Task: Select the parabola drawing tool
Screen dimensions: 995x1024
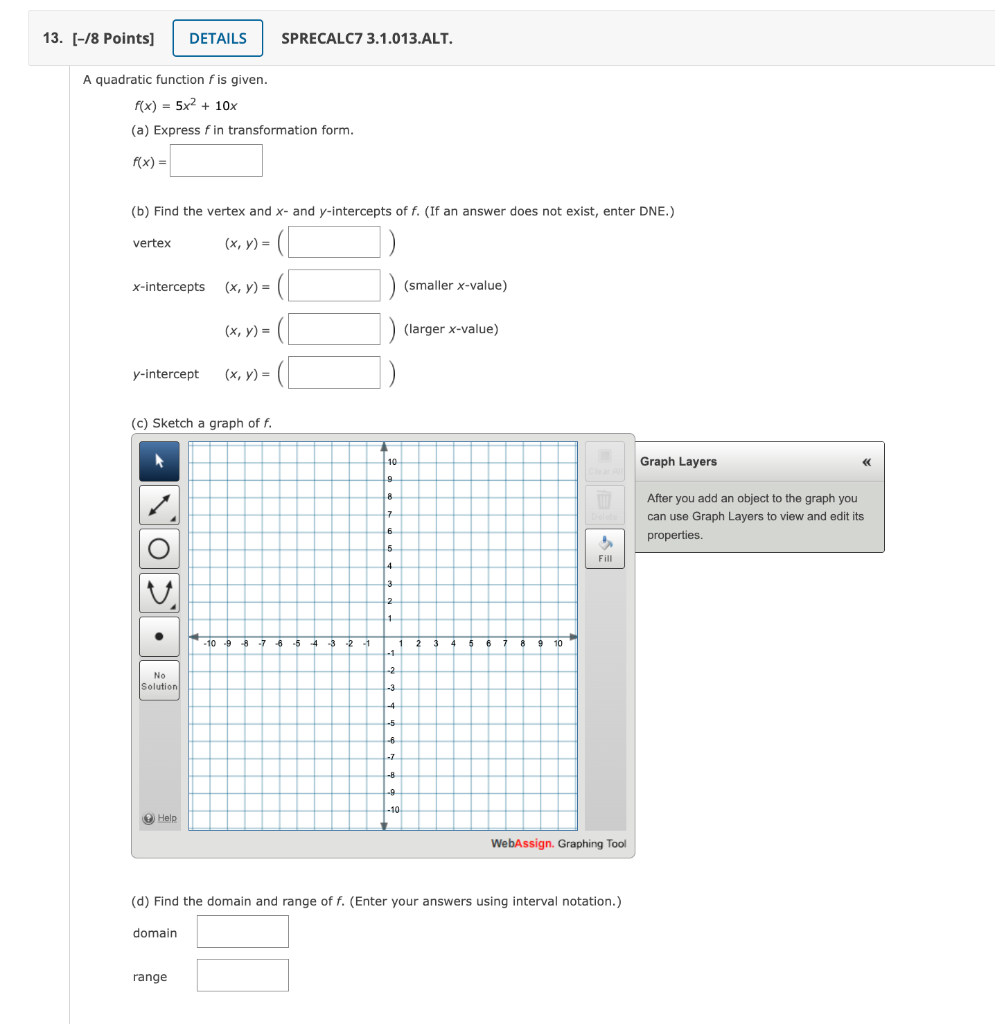Action: pos(159,591)
